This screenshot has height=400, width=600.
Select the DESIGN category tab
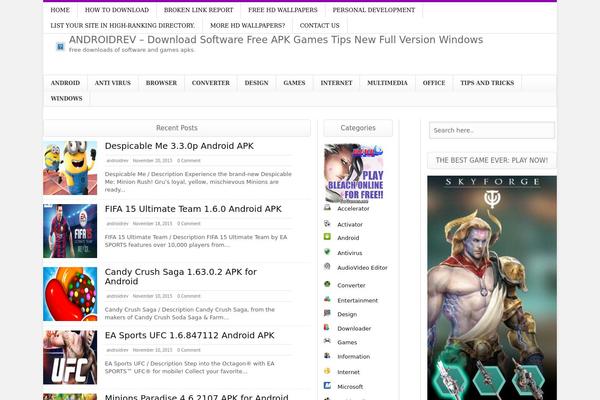(x=256, y=83)
